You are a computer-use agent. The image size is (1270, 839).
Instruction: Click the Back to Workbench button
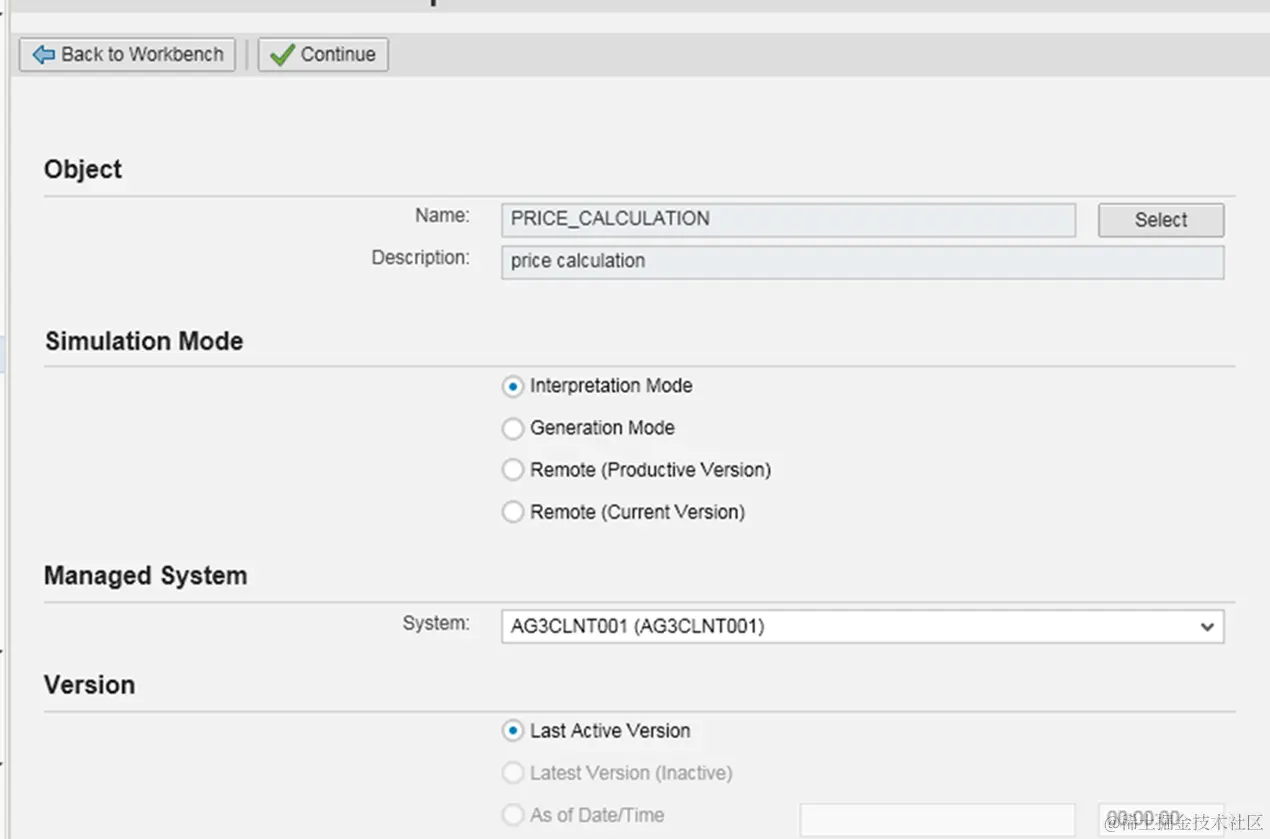127,54
